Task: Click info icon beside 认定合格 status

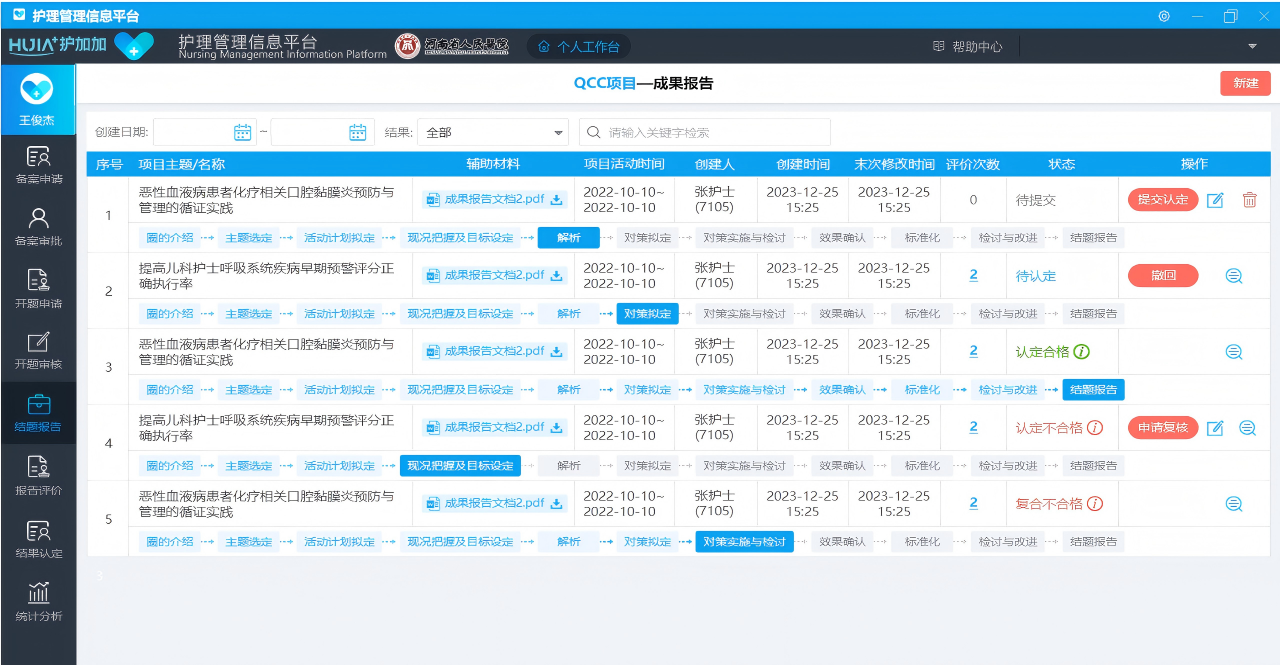Action: [x=1082, y=352]
